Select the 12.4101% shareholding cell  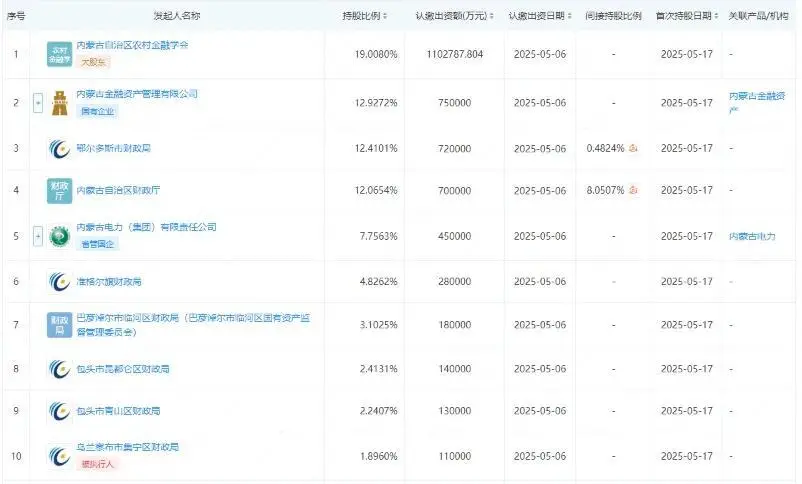coord(376,148)
